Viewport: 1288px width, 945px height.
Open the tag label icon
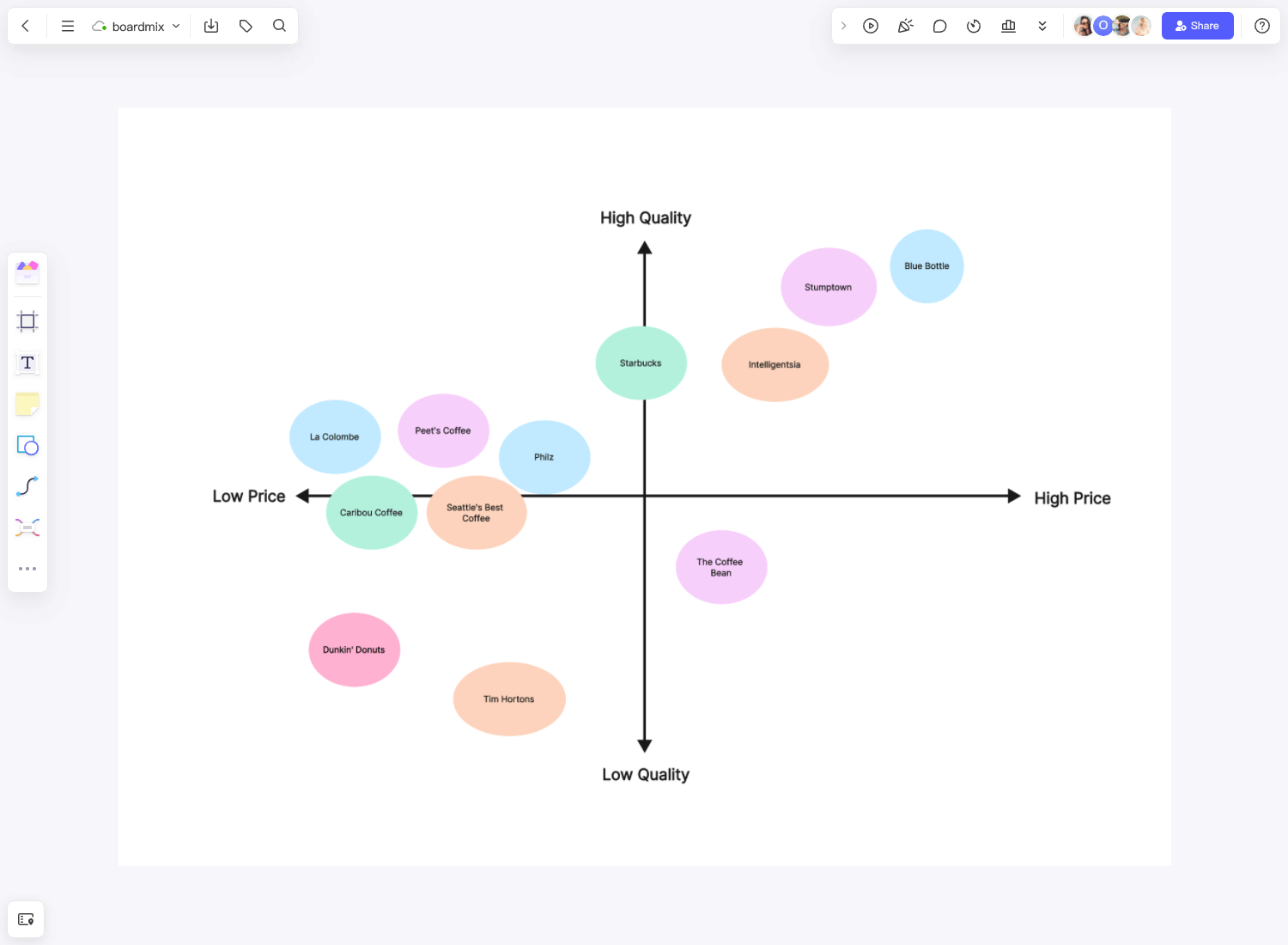click(246, 26)
